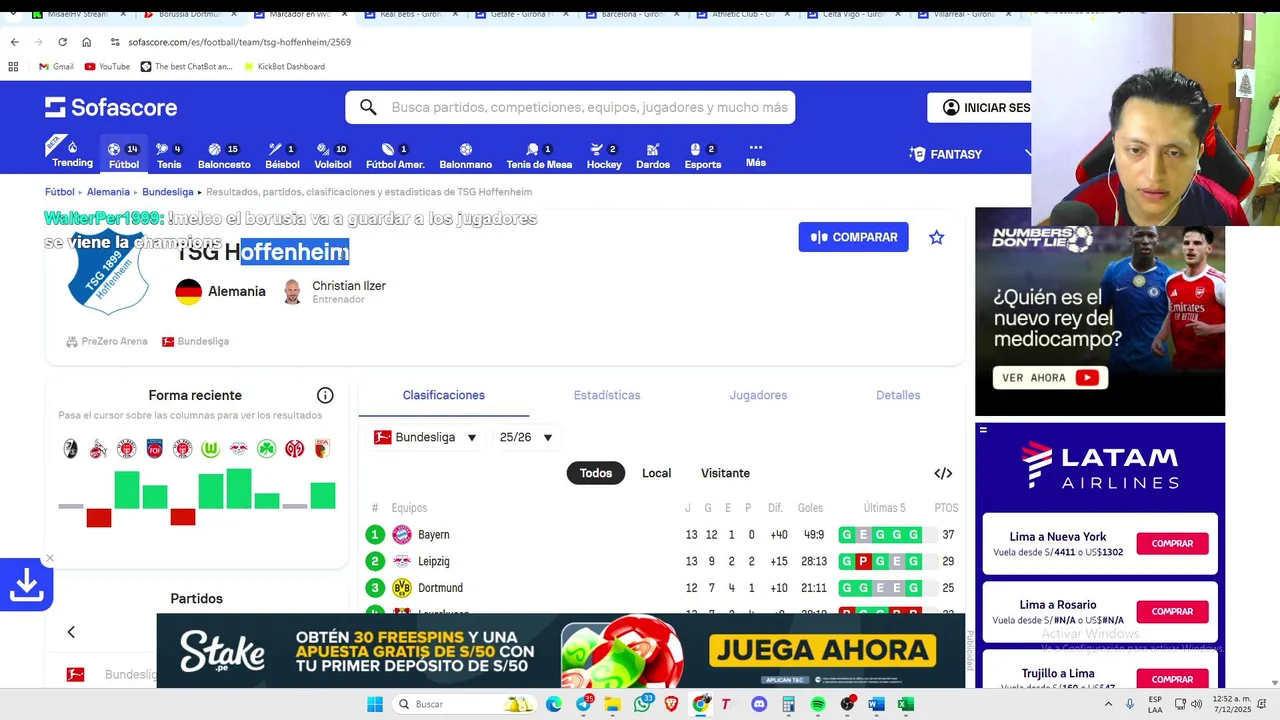
Task: Expand the 25/26 season dropdown
Action: 526,437
